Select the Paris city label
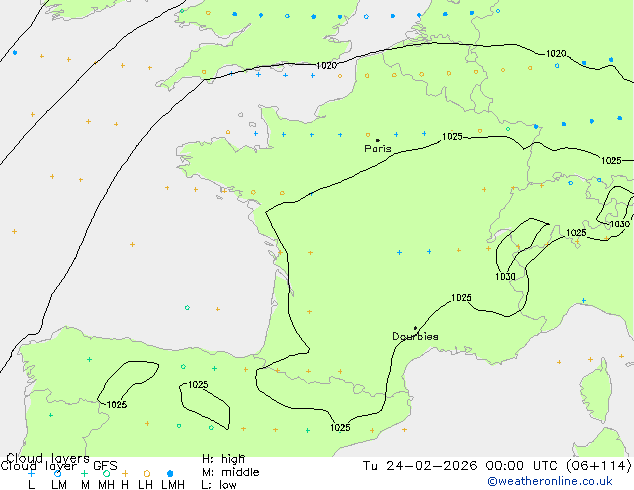634x490 pixels. [x=378, y=148]
